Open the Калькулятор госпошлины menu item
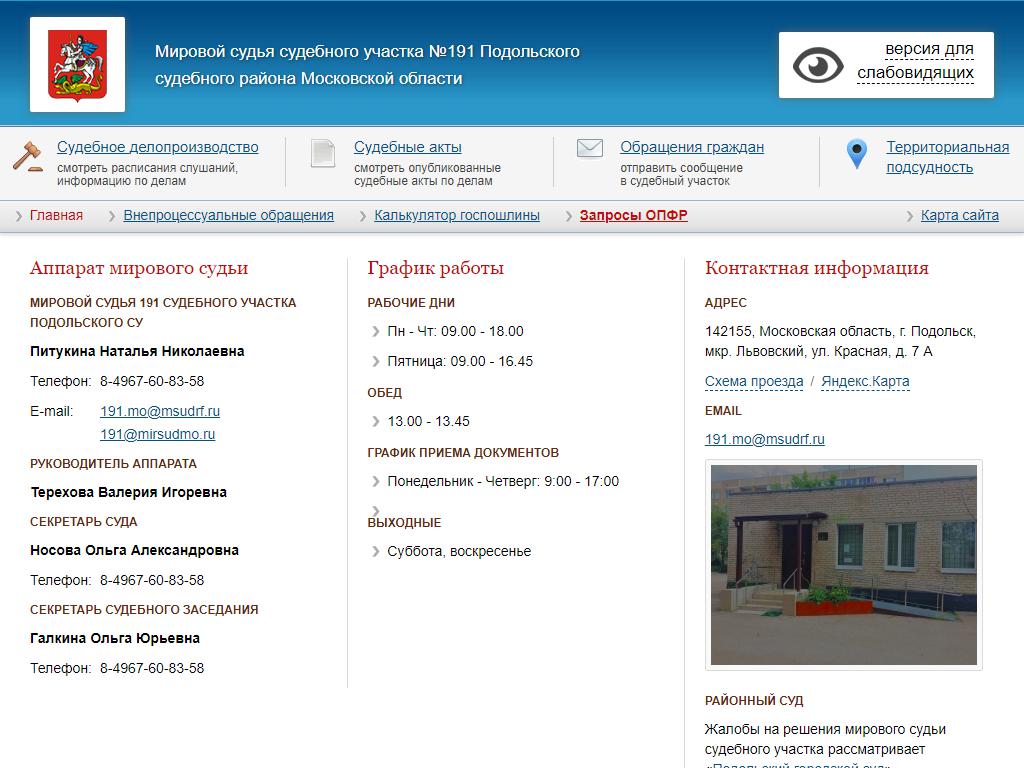The width and height of the screenshot is (1024, 768). (457, 215)
